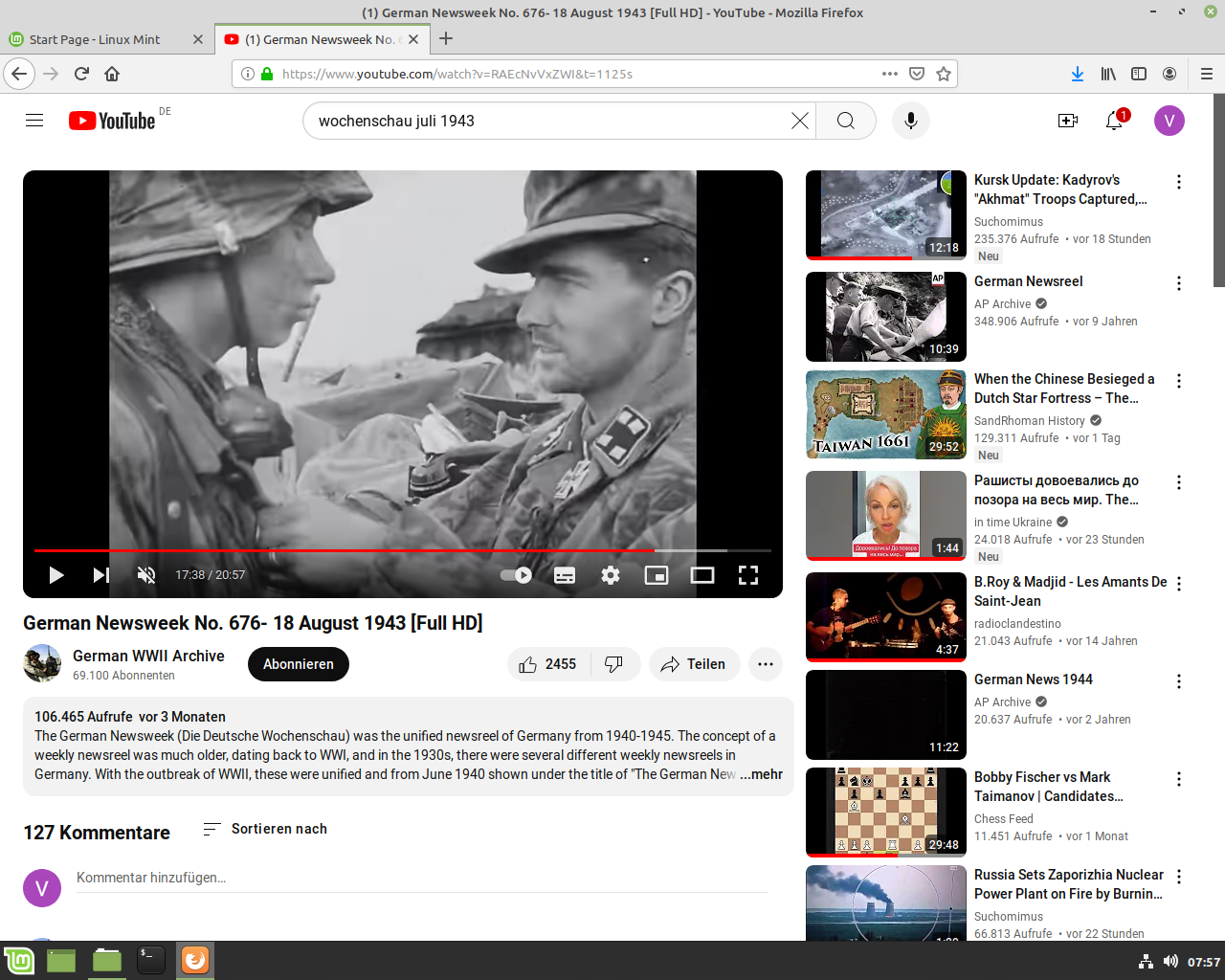The width and height of the screenshot is (1225, 980).
Task: Reload the current page
Action: [81, 74]
